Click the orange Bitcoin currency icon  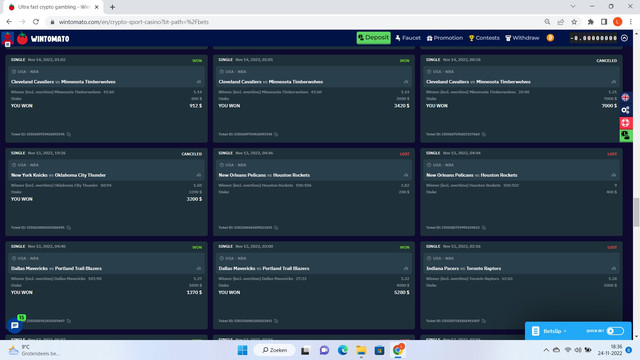pyautogui.click(x=550, y=38)
